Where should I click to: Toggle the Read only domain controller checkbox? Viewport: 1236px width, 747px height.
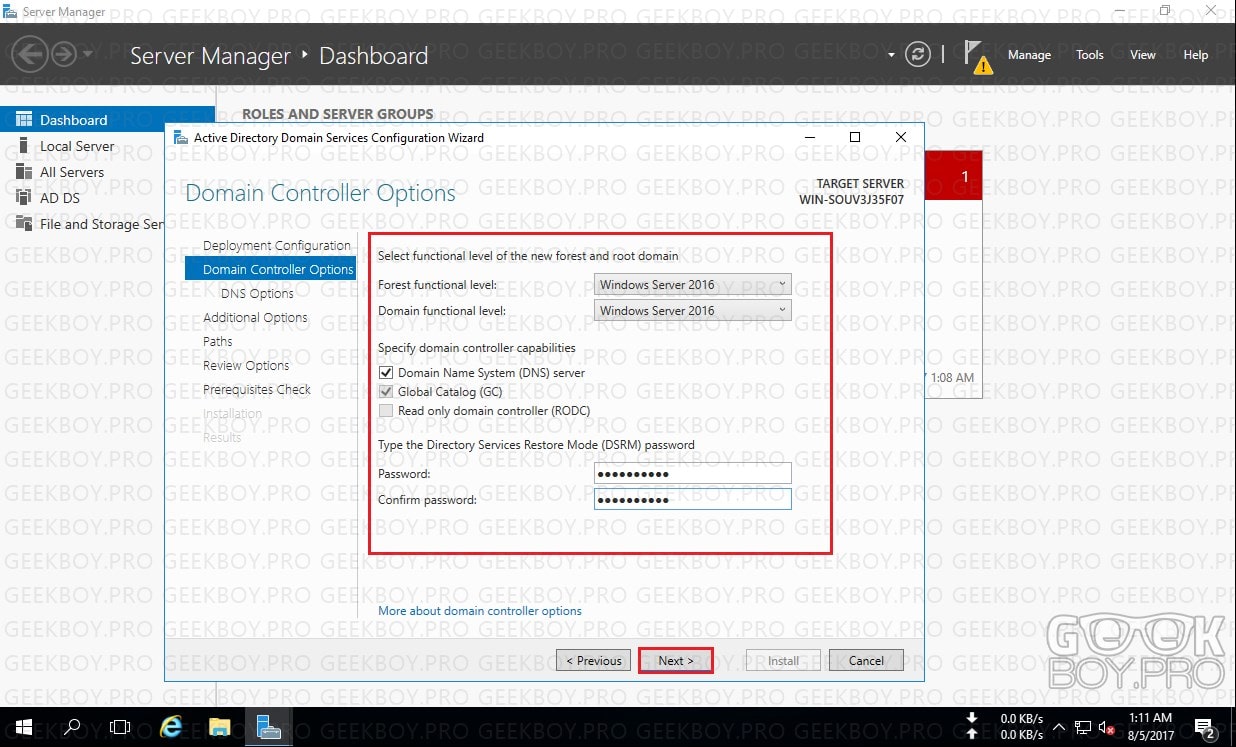386,411
